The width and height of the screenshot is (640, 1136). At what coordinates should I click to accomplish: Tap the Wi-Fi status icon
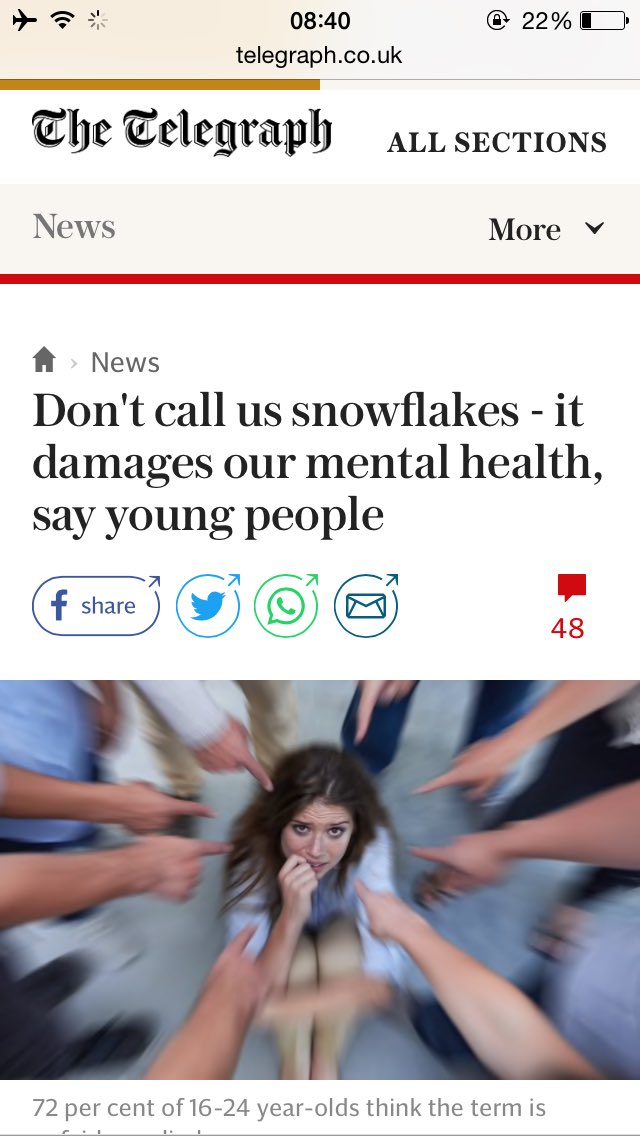[x=63, y=20]
